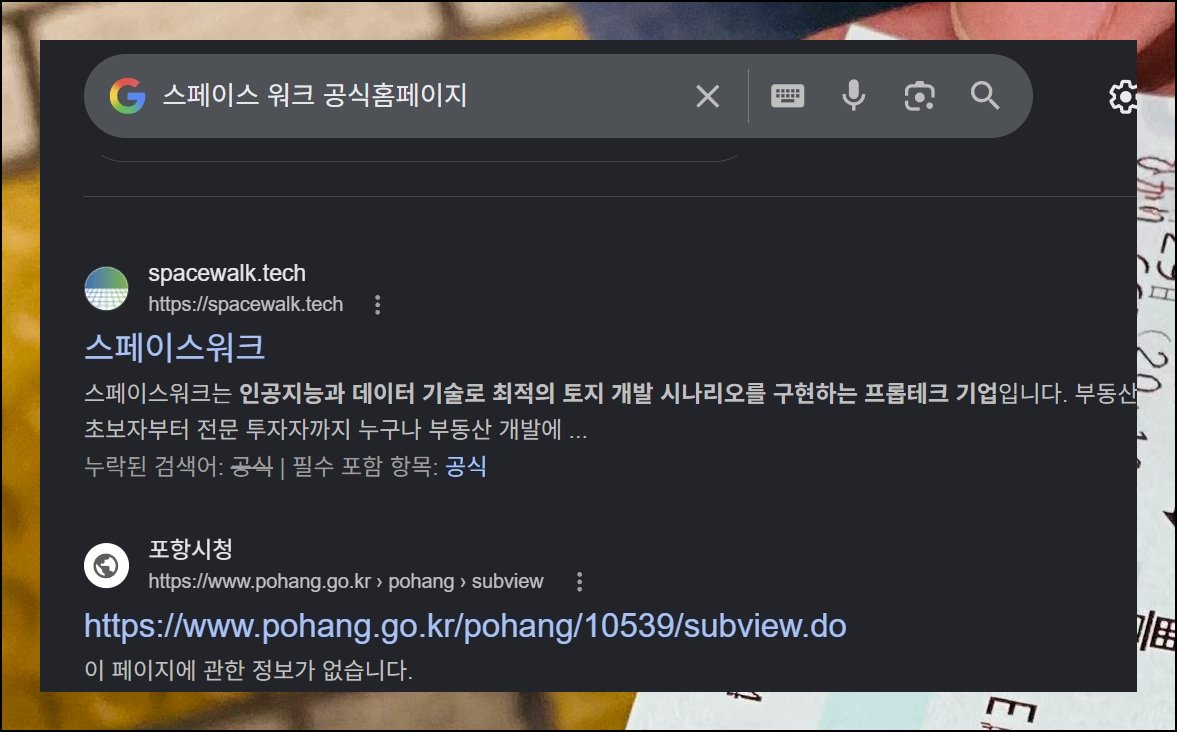
Task: Click the spacewalk.tech site name
Action: pos(227,273)
